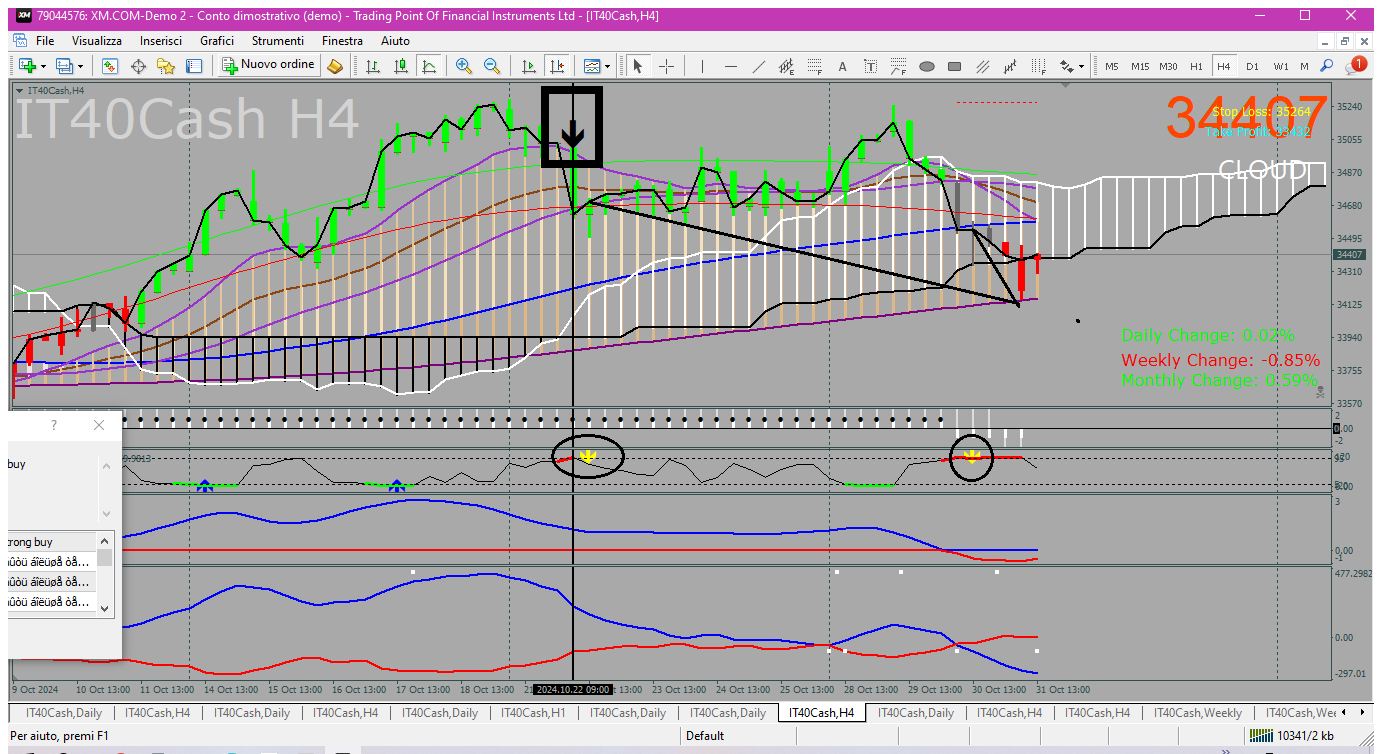Image resolution: width=1382 pixels, height=754 pixels.
Task: Open the Visualizza menu
Action: [x=97, y=41]
